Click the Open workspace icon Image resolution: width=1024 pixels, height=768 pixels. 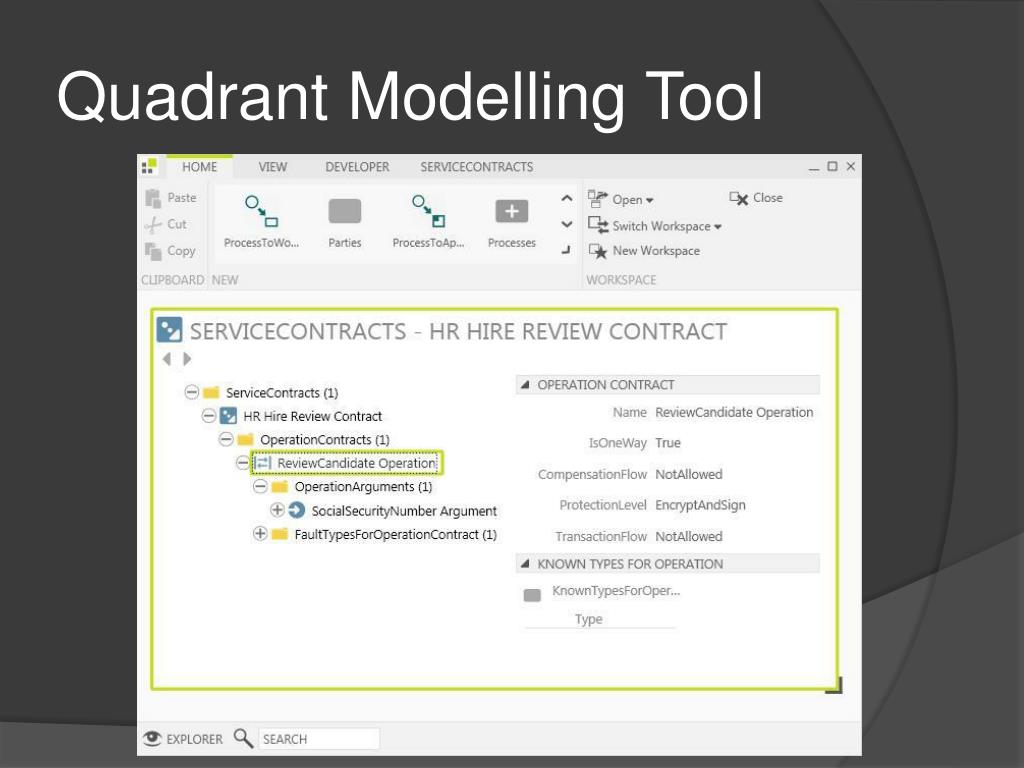598,199
